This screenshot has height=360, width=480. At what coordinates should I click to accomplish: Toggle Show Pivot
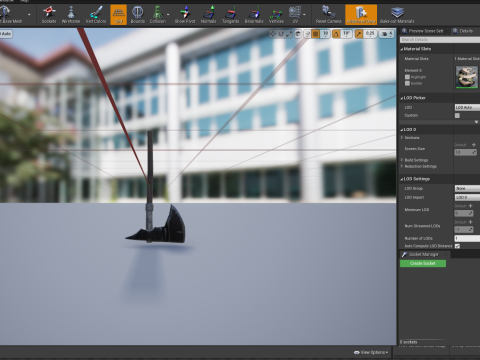coord(185,15)
